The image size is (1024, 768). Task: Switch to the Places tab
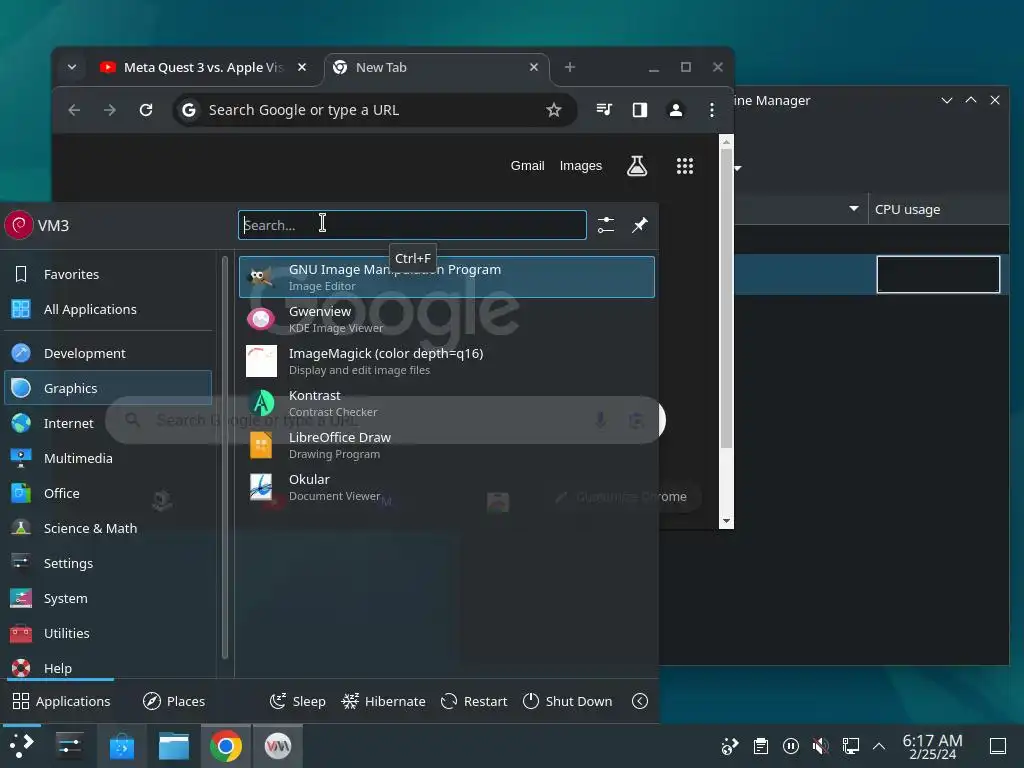tap(174, 701)
